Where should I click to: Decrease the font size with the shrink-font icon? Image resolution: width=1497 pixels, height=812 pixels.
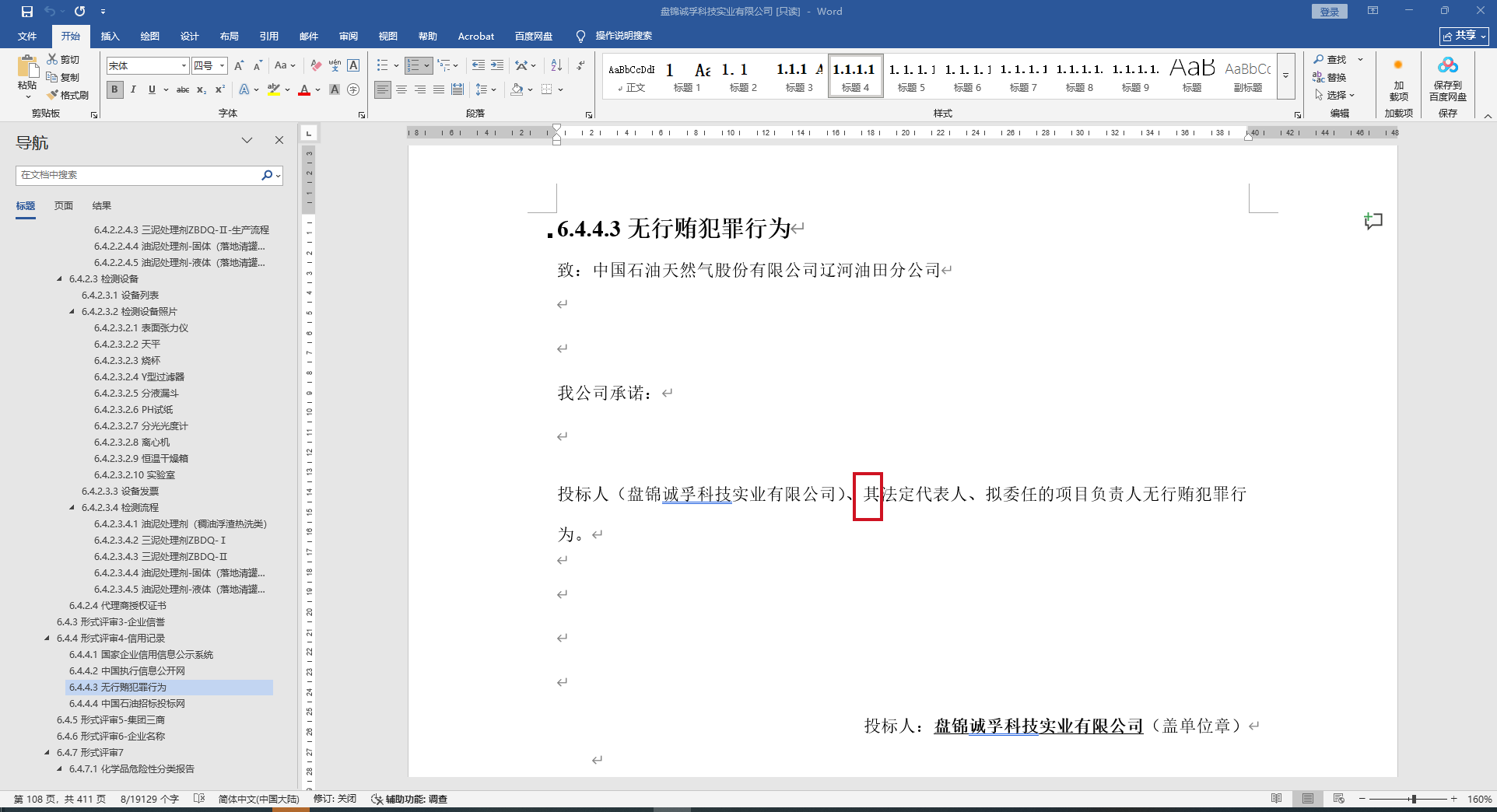point(258,66)
